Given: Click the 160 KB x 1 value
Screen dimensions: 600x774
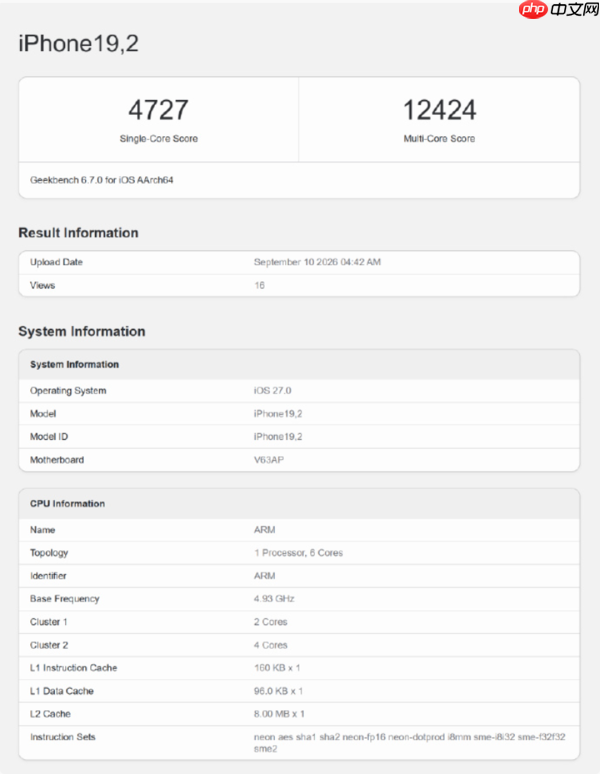Looking at the screenshot, I should click(277, 668).
